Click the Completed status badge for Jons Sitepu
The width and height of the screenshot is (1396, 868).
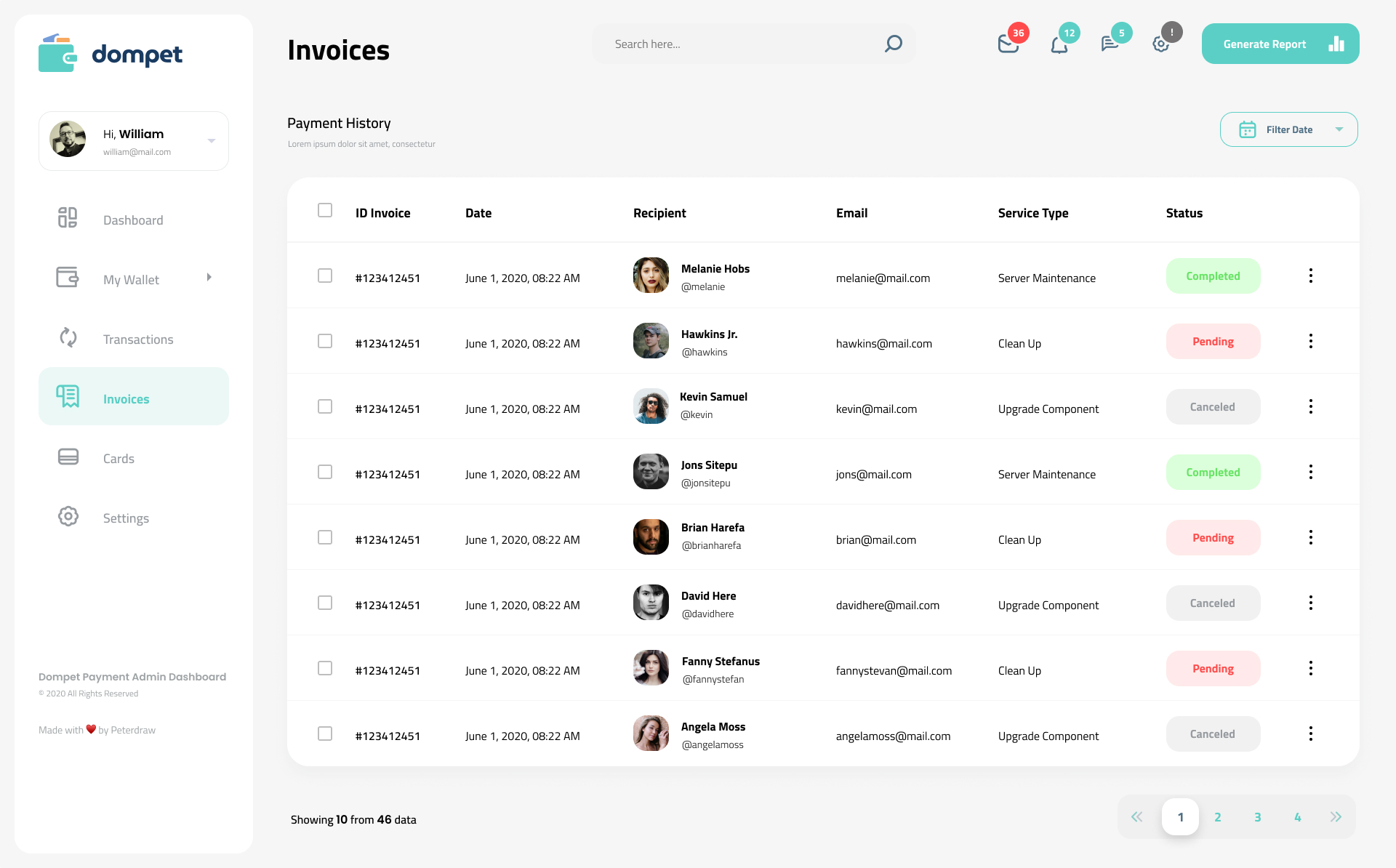click(x=1213, y=472)
